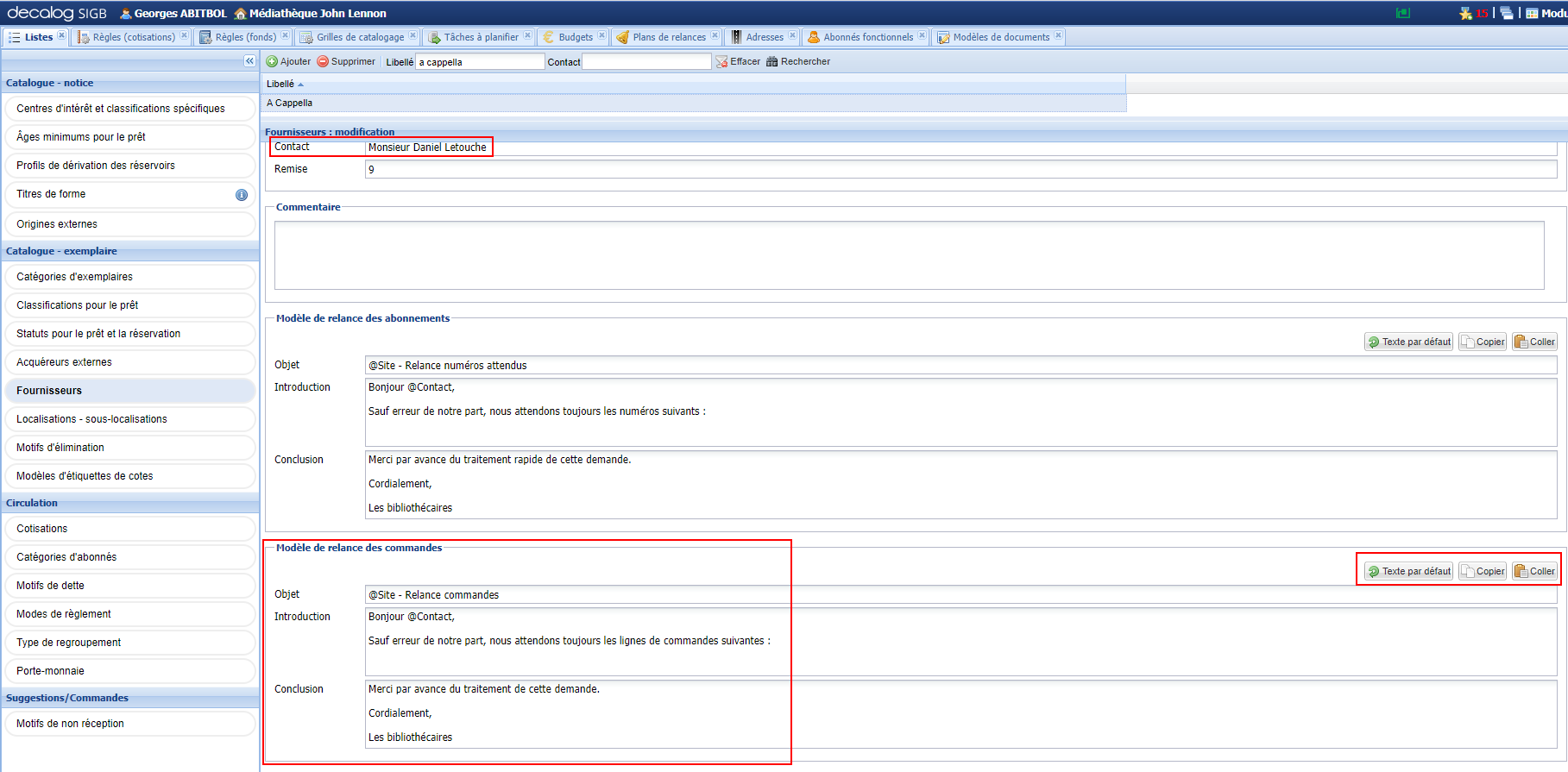The height and width of the screenshot is (772, 1568).
Task: Select Fournisseurs in the sidebar
Action: tap(130, 391)
